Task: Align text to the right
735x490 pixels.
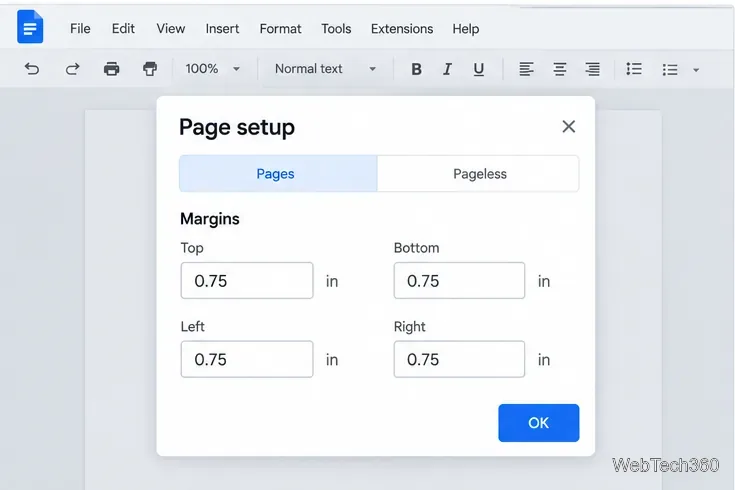Action: coord(592,69)
